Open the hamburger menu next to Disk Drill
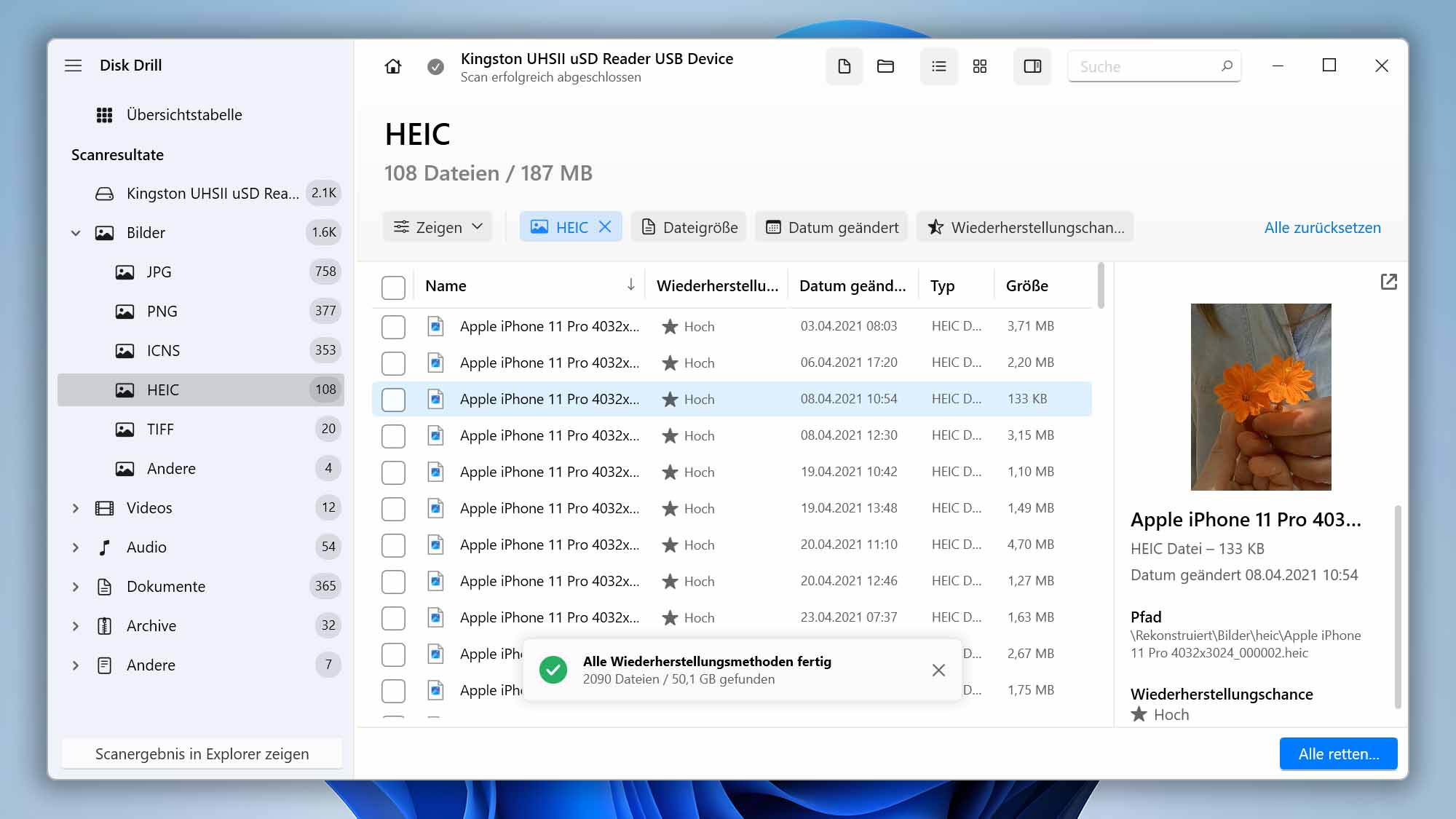 coord(74,66)
